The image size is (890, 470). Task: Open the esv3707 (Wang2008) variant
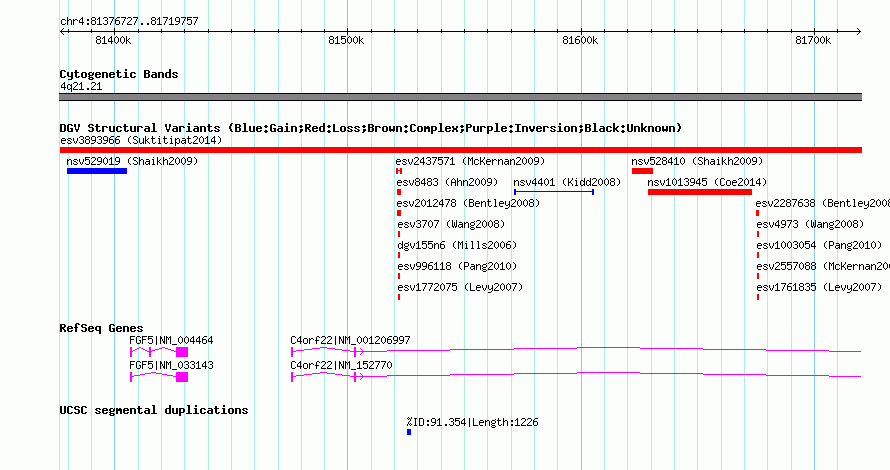click(x=451, y=224)
